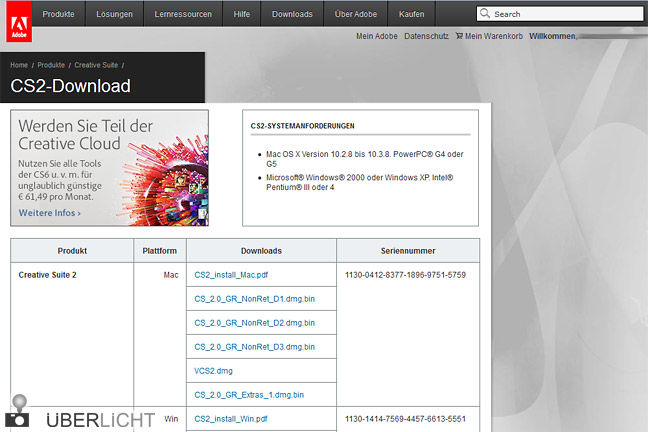648x432 pixels.
Task: Click the Produkt column header
Action: [72, 251]
